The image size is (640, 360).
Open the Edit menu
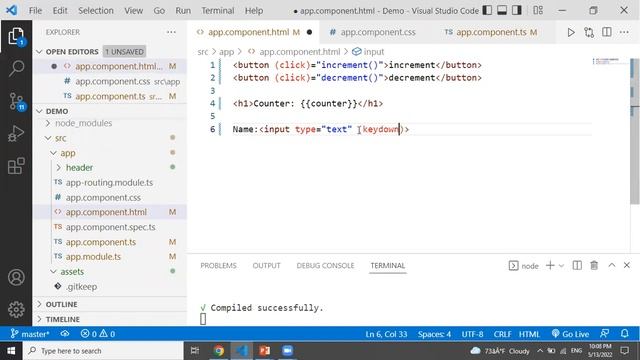coord(60,11)
